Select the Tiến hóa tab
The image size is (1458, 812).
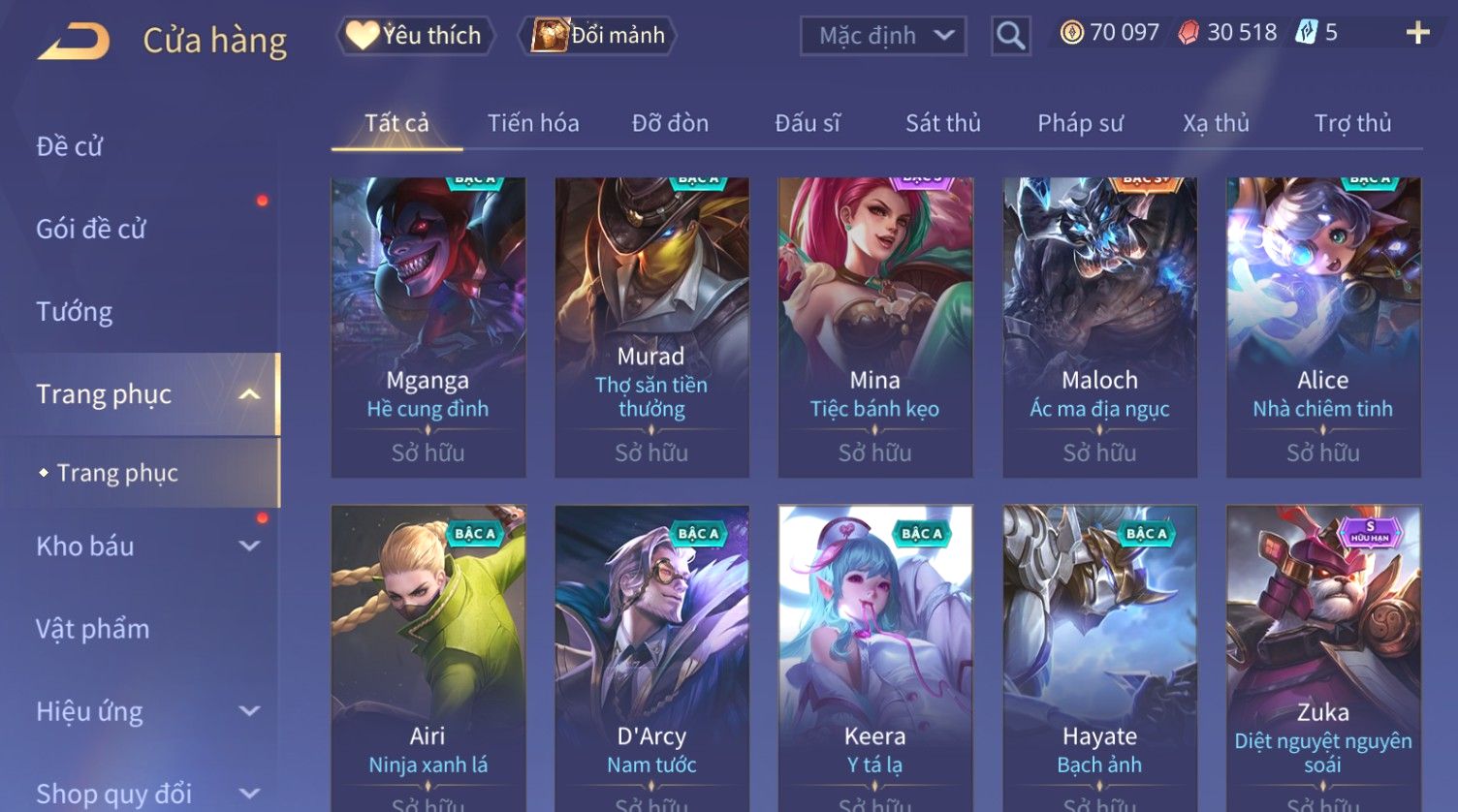(533, 123)
